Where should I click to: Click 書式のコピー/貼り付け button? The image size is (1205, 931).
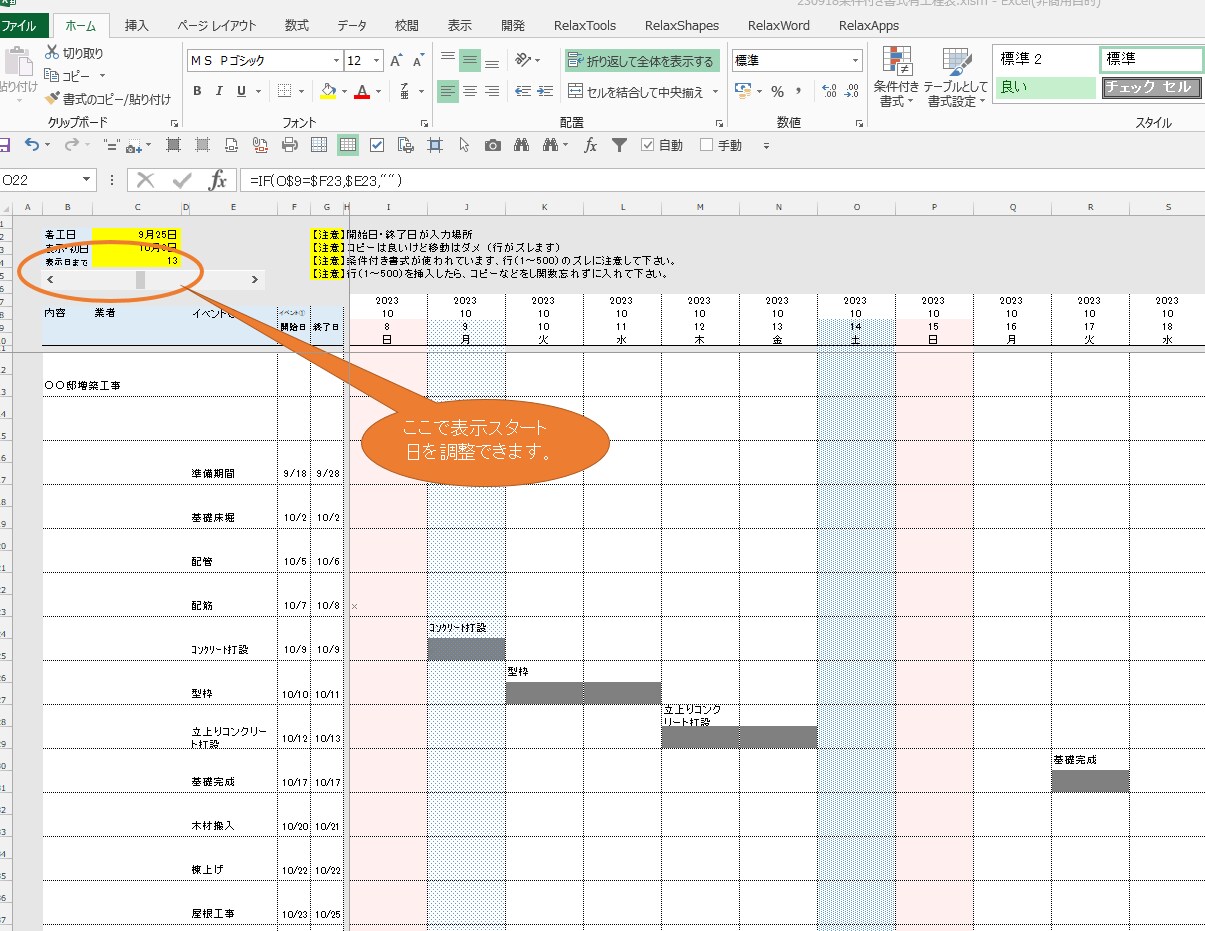click(109, 99)
